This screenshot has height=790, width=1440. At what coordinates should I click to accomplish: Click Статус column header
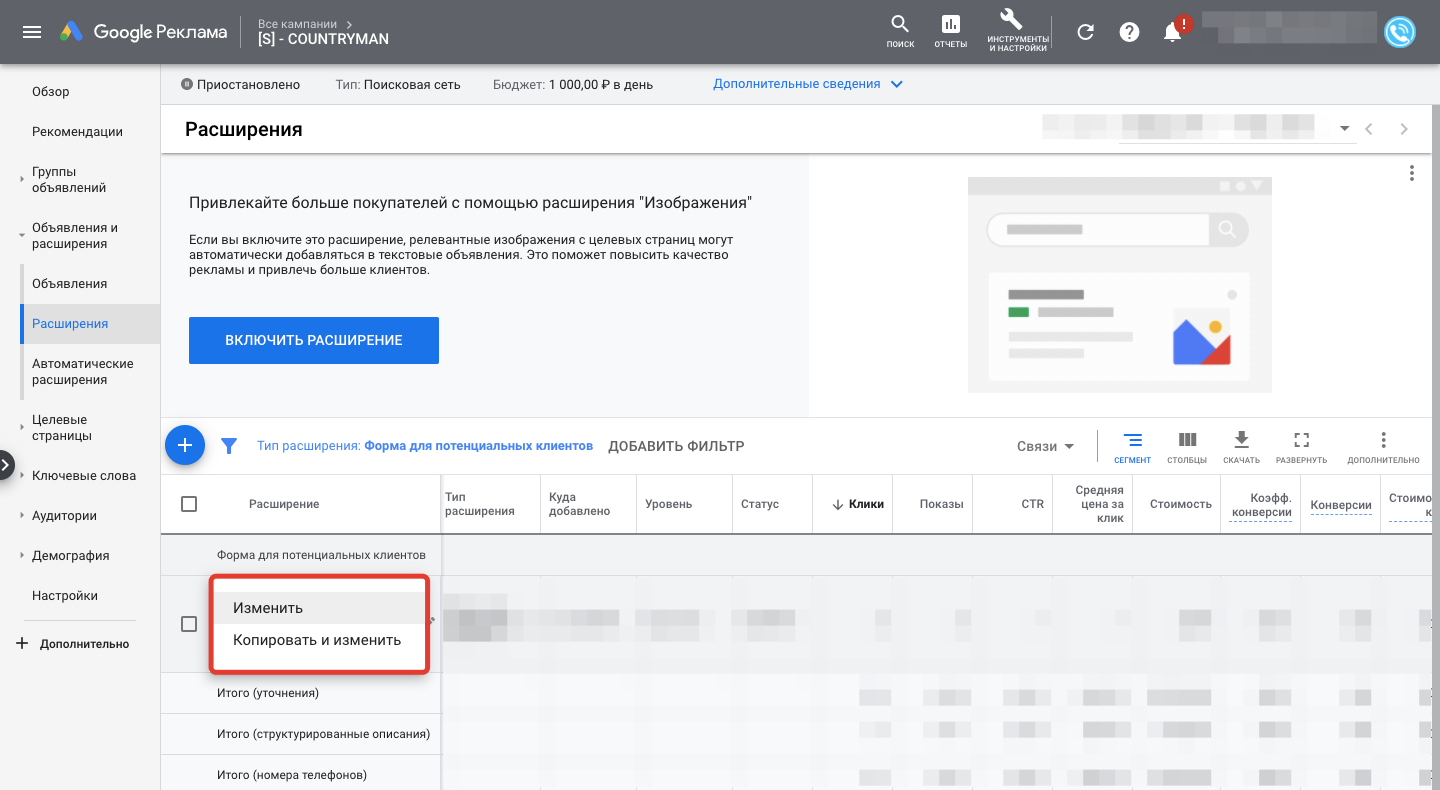[760, 504]
